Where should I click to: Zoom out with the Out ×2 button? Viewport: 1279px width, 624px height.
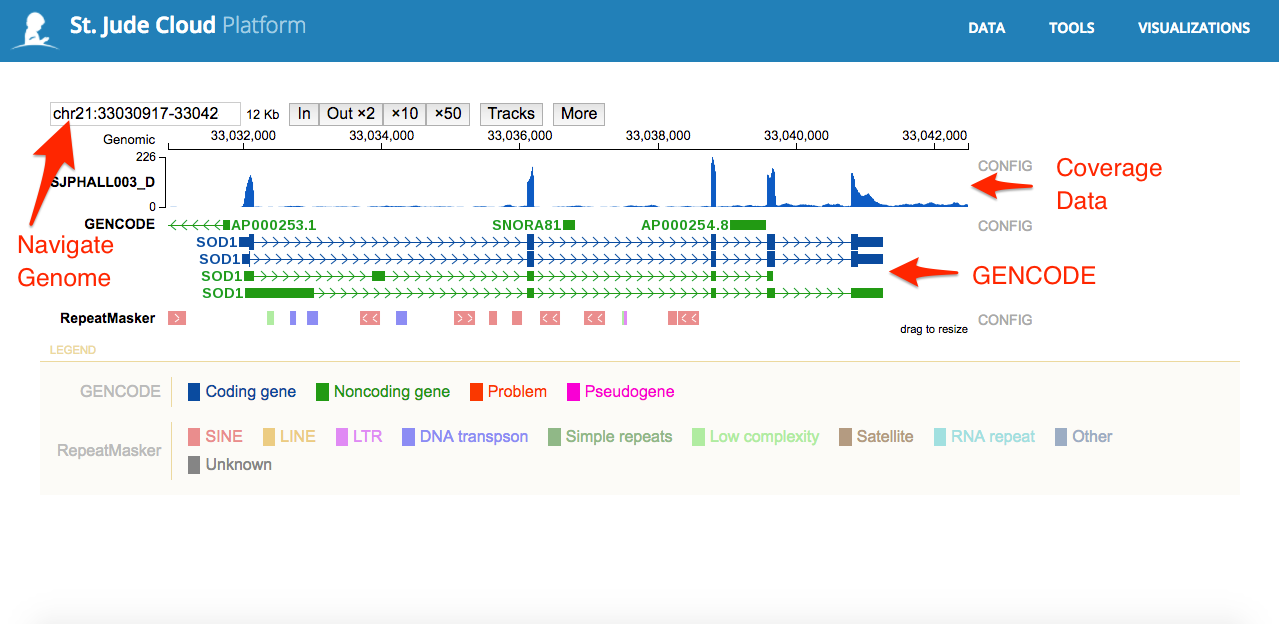tap(351, 114)
